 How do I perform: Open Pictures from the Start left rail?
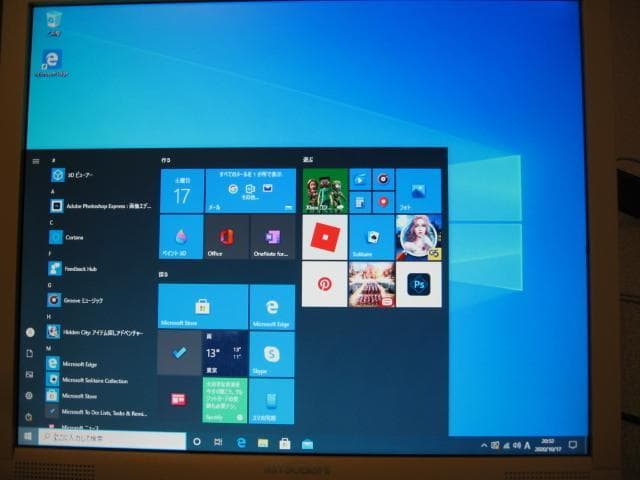pos(29,374)
